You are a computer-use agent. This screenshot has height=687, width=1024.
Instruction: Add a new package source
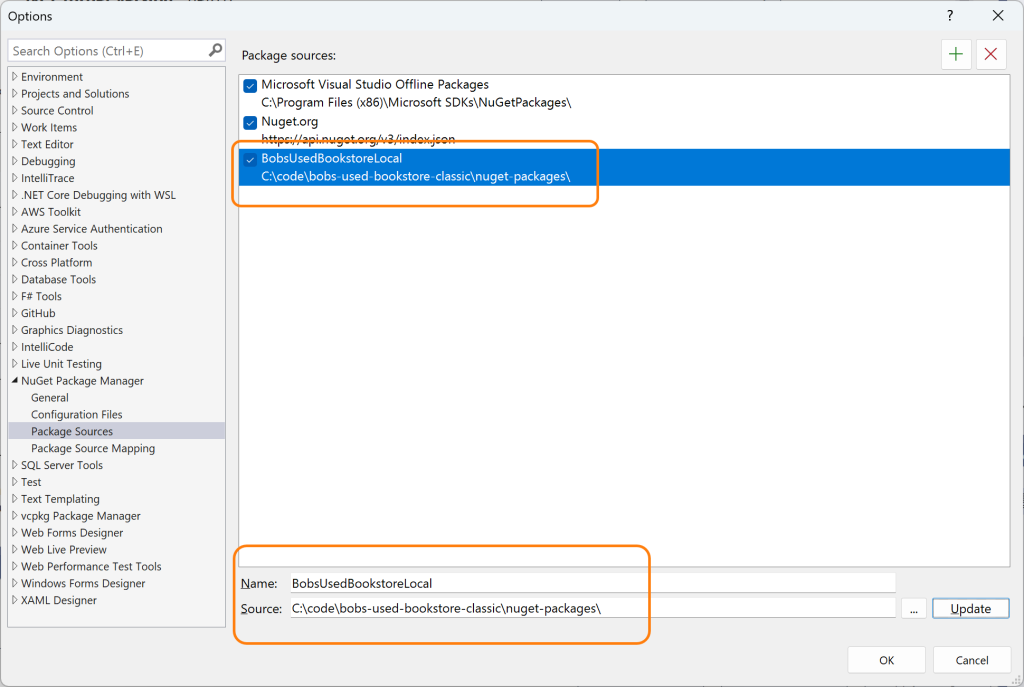[x=955, y=54]
